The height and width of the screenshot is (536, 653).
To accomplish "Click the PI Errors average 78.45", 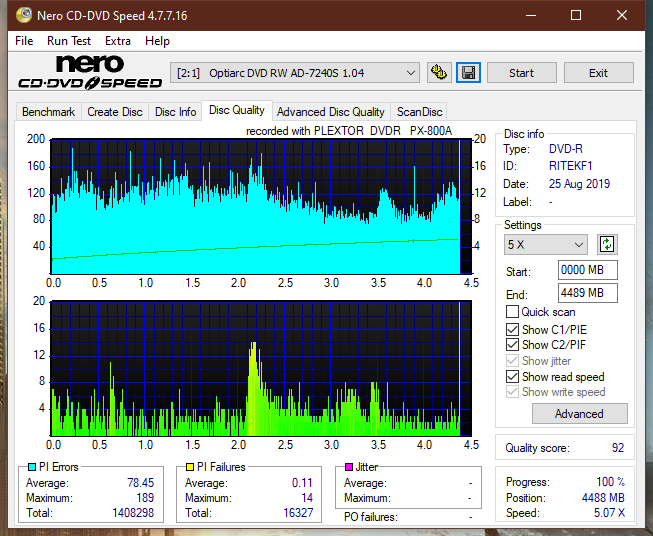I will [140, 483].
